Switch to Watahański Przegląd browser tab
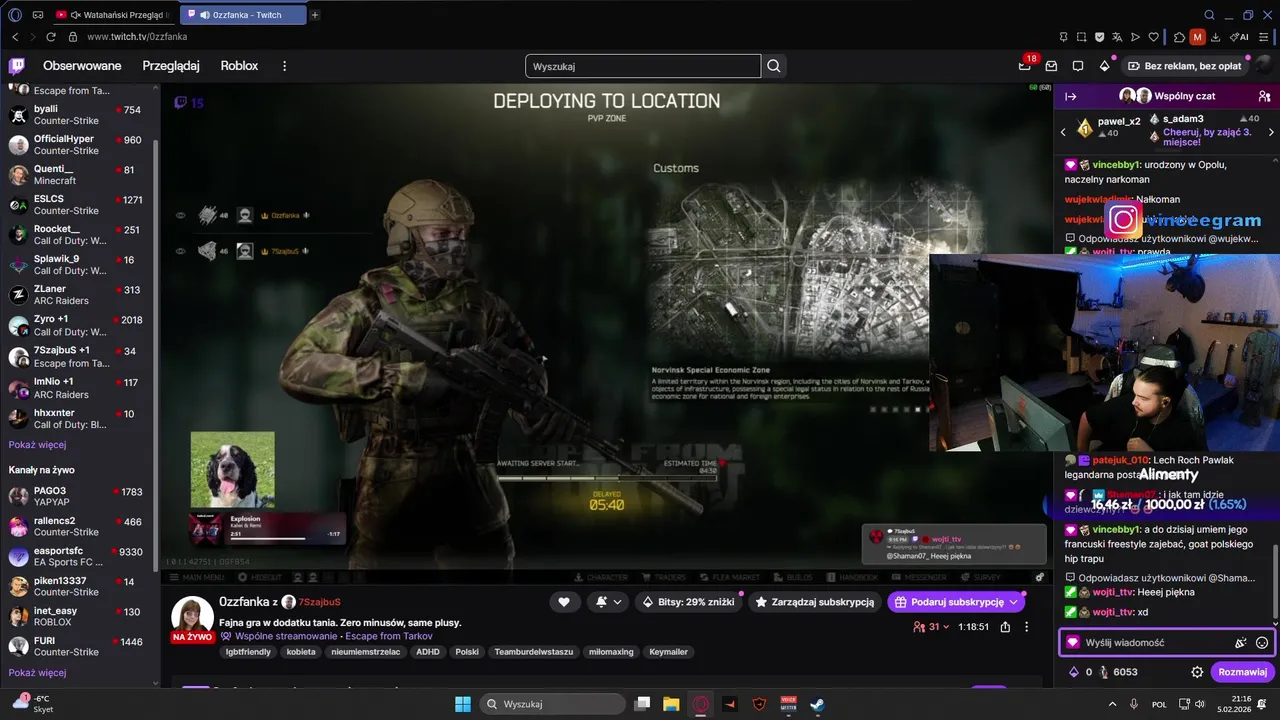 pyautogui.click(x=115, y=15)
